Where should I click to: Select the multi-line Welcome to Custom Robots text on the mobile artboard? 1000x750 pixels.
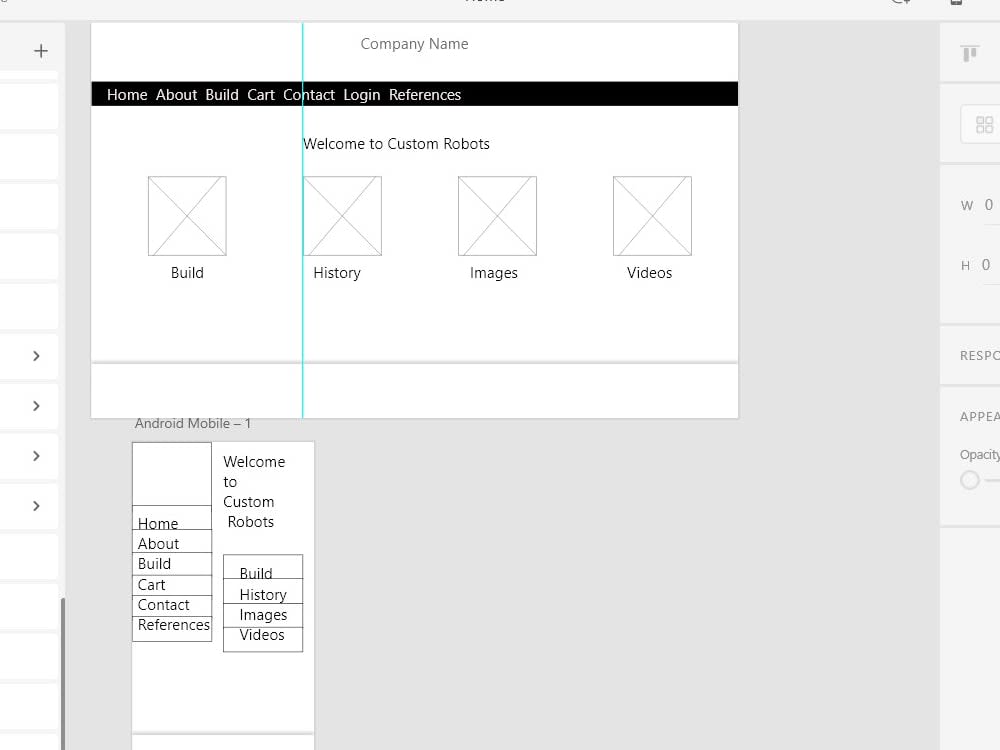tap(254, 492)
